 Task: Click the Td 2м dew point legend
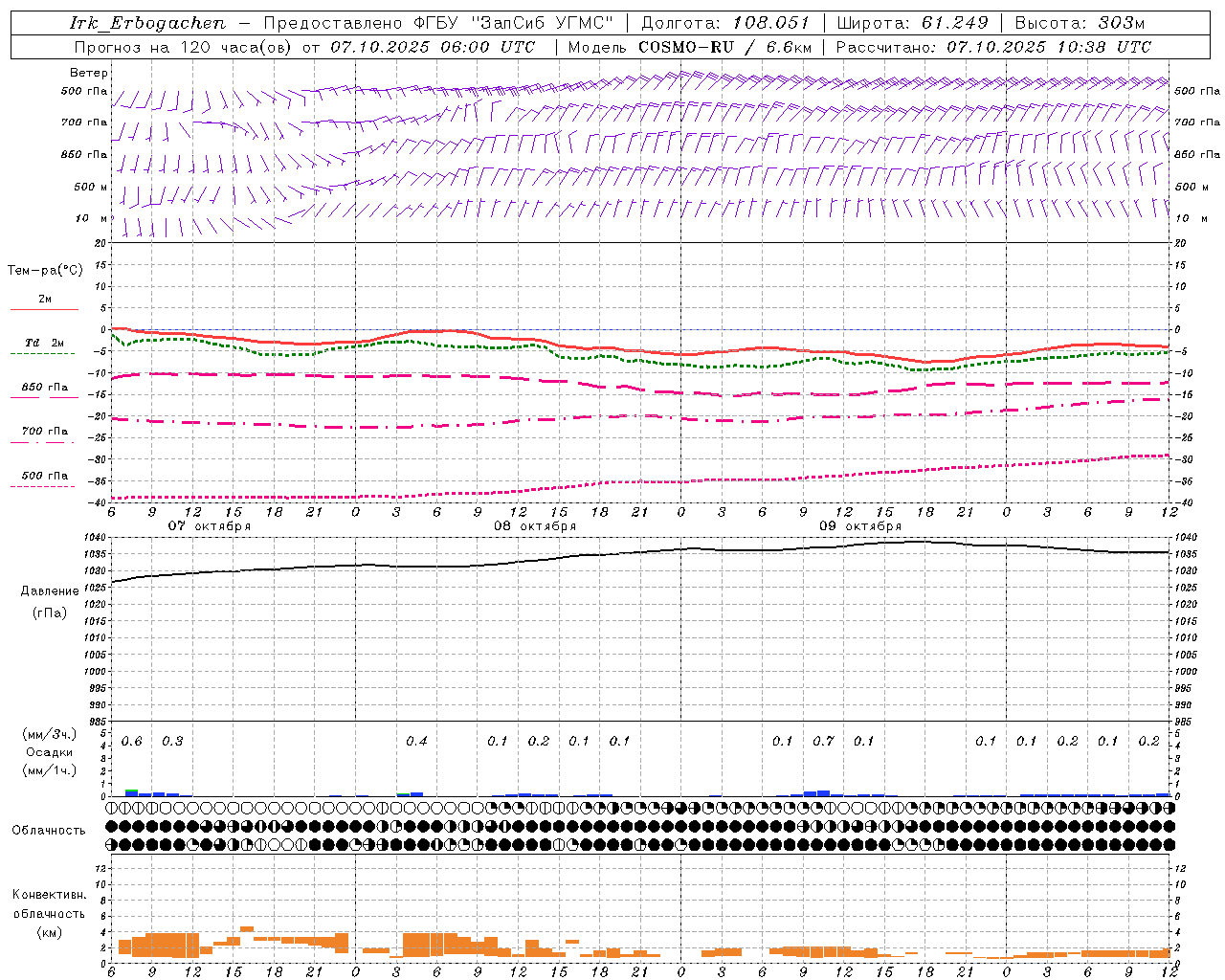click(44, 343)
